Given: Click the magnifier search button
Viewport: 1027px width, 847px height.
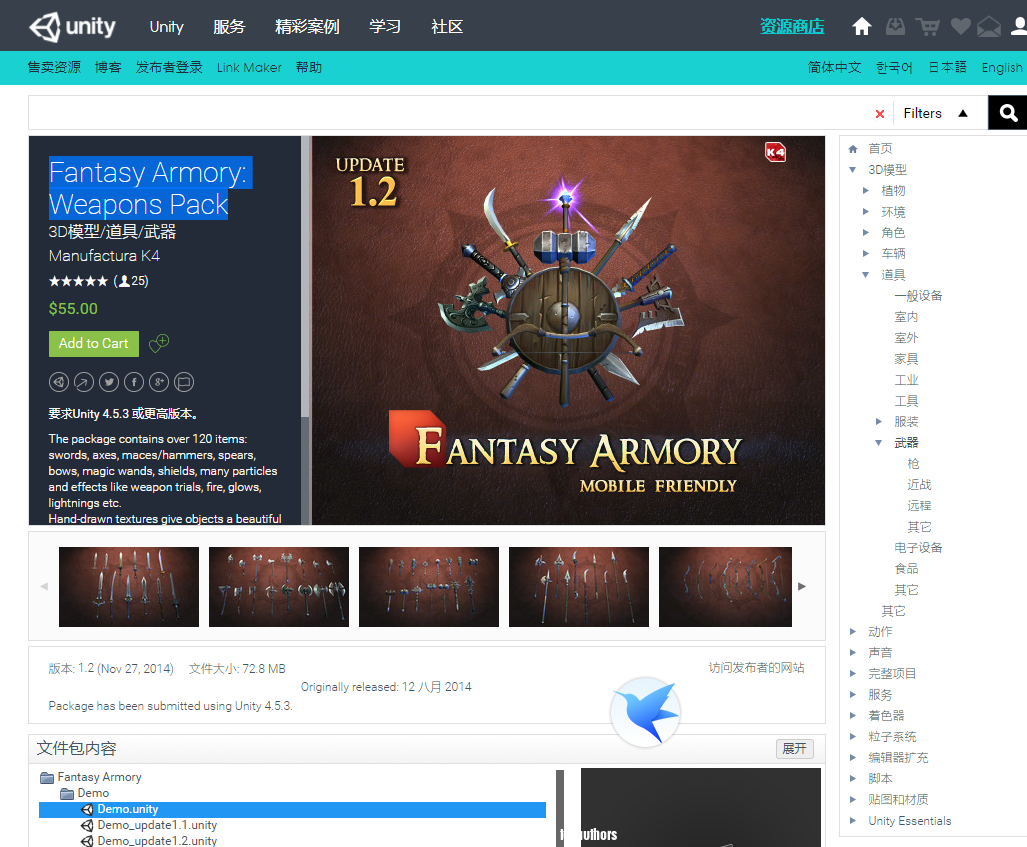Looking at the screenshot, I should (x=1007, y=113).
